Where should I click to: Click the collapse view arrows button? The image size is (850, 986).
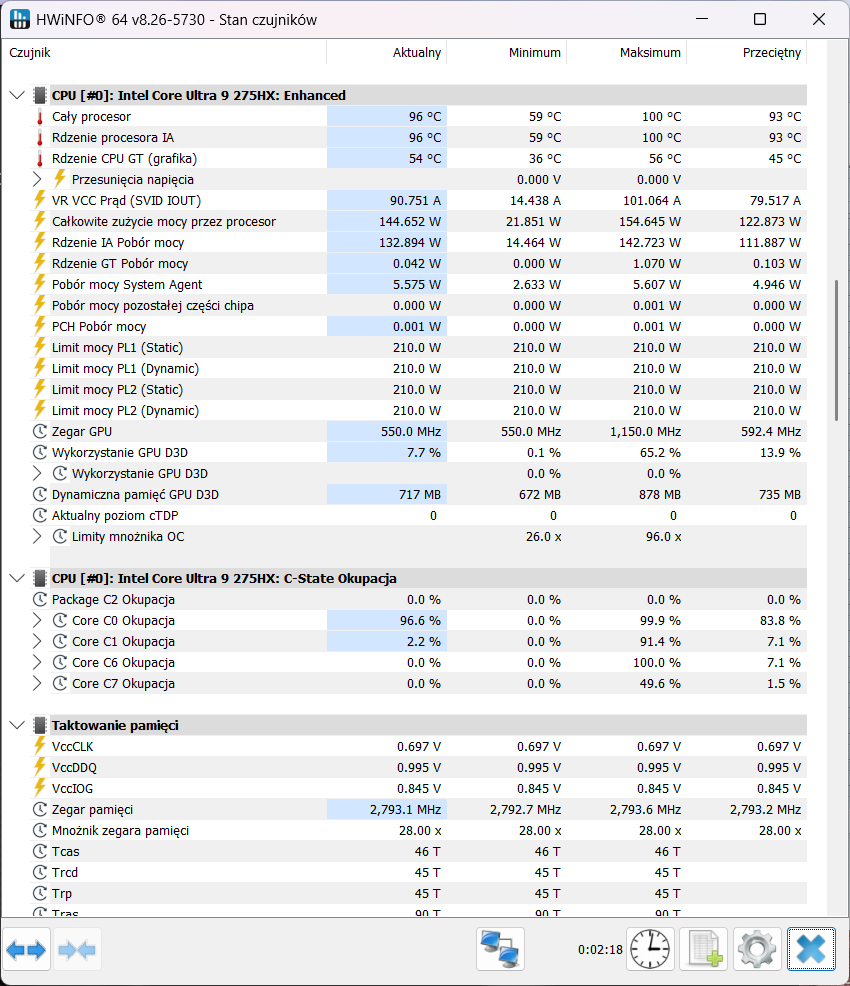[77, 949]
